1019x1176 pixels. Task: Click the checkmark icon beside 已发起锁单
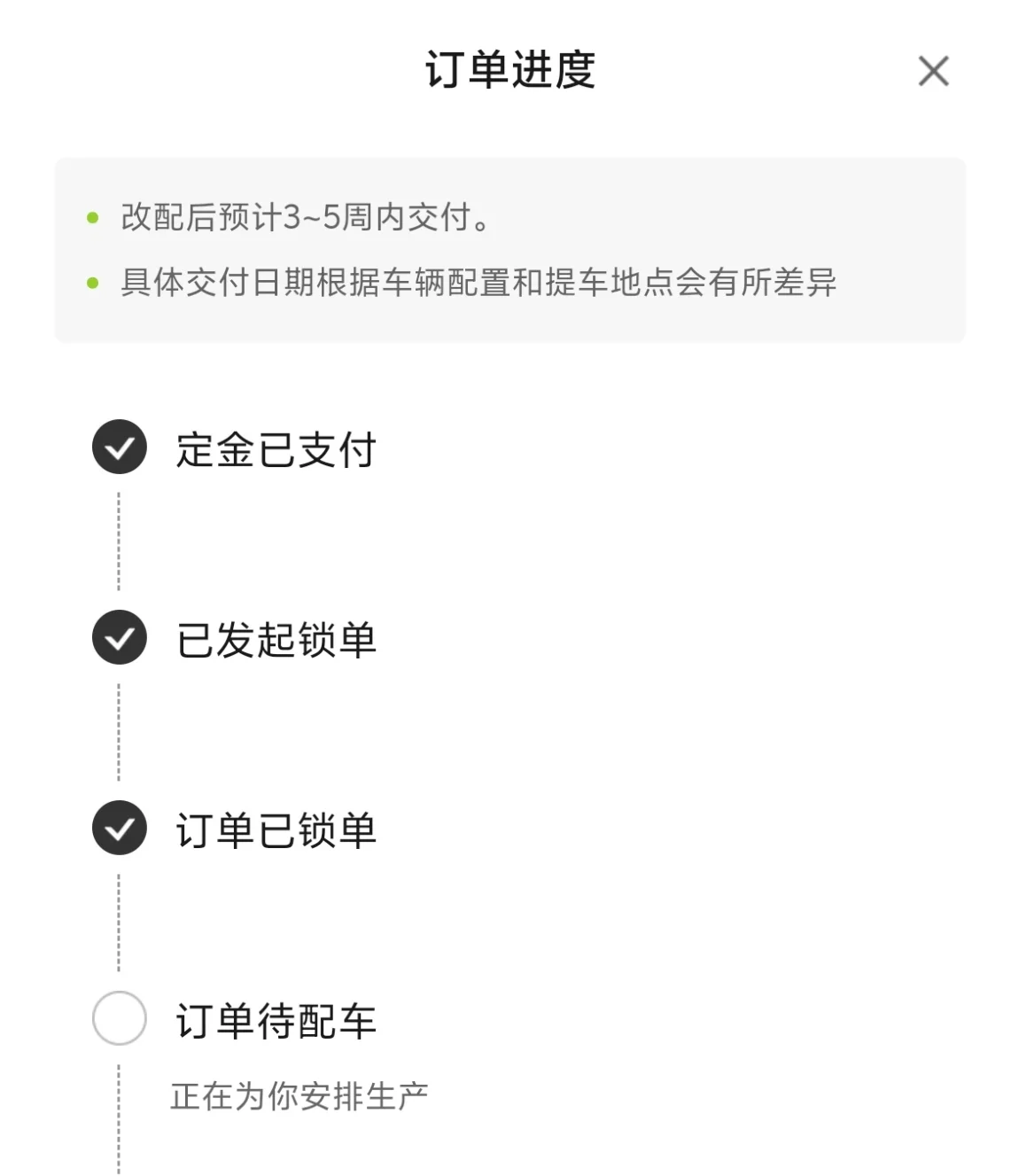point(120,637)
